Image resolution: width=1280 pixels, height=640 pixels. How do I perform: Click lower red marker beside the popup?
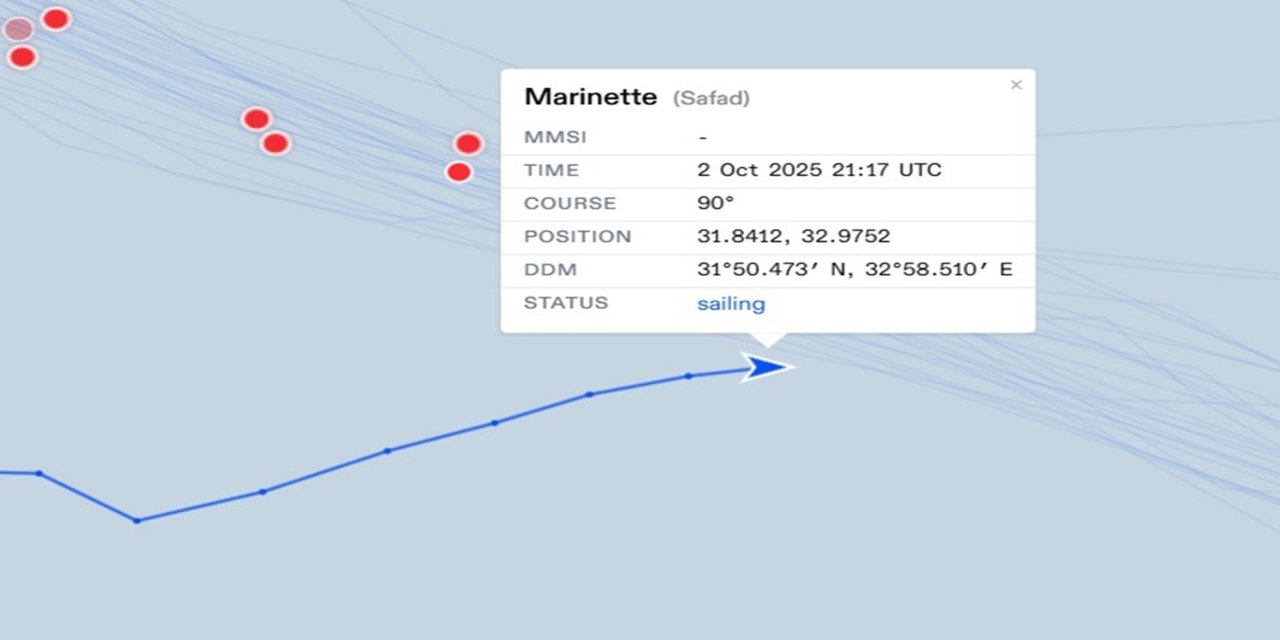click(459, 172)
